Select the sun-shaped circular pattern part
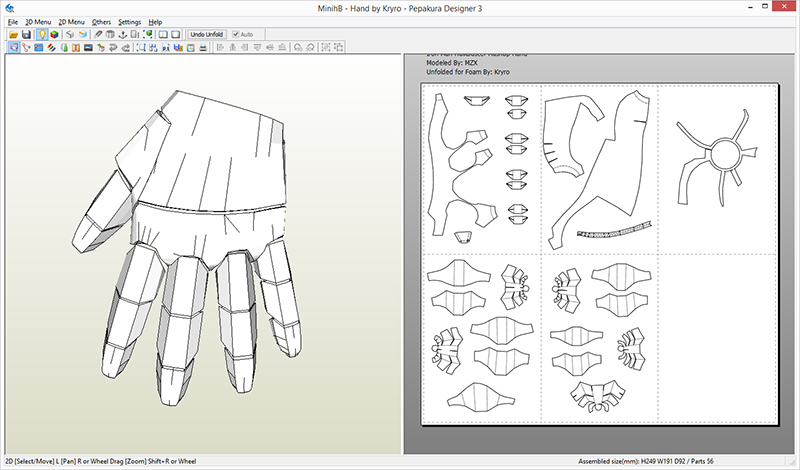Screen dimensions: 800x470 point(717,158)
